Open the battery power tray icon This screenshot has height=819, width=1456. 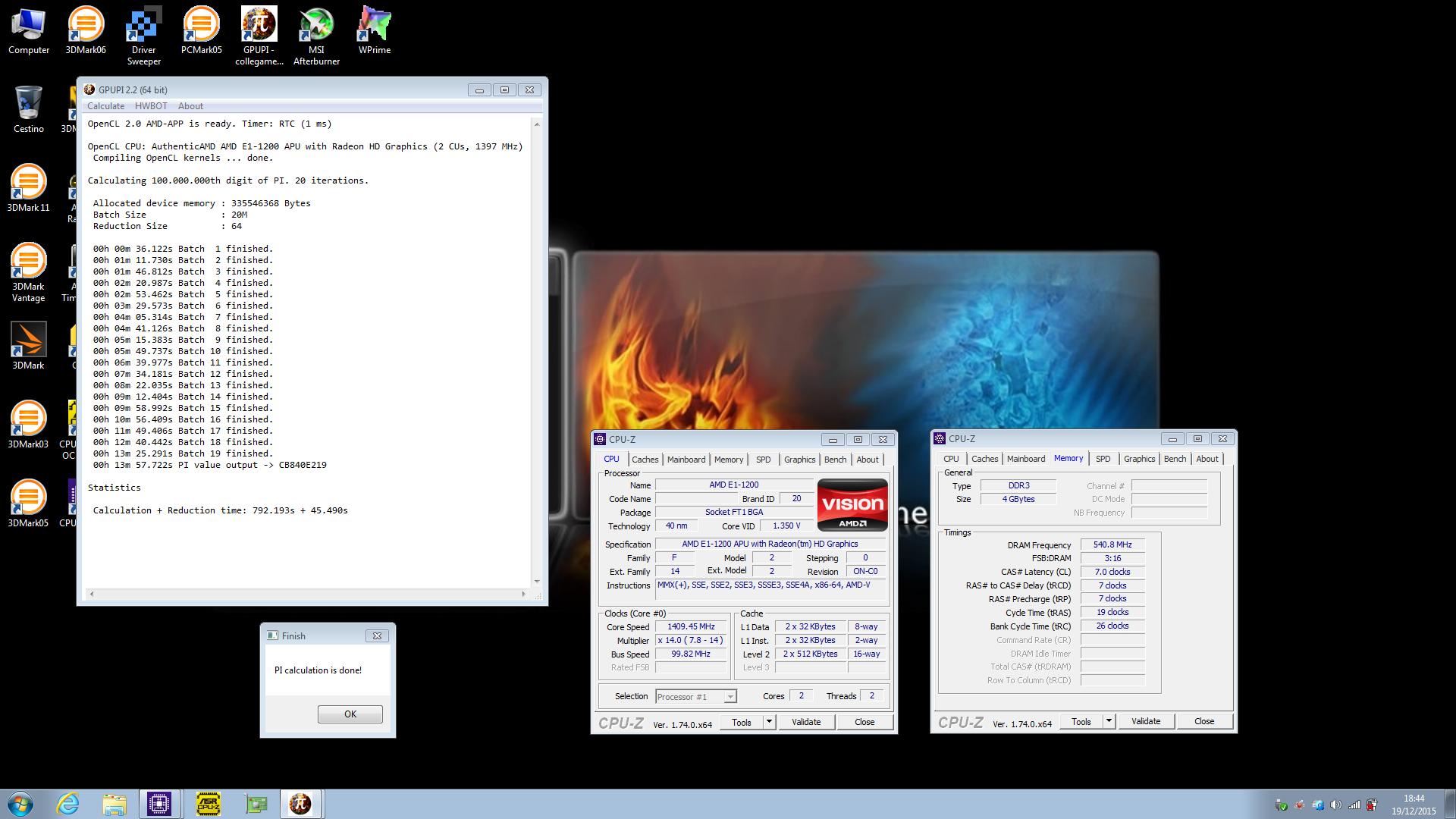pos(1372,805)
